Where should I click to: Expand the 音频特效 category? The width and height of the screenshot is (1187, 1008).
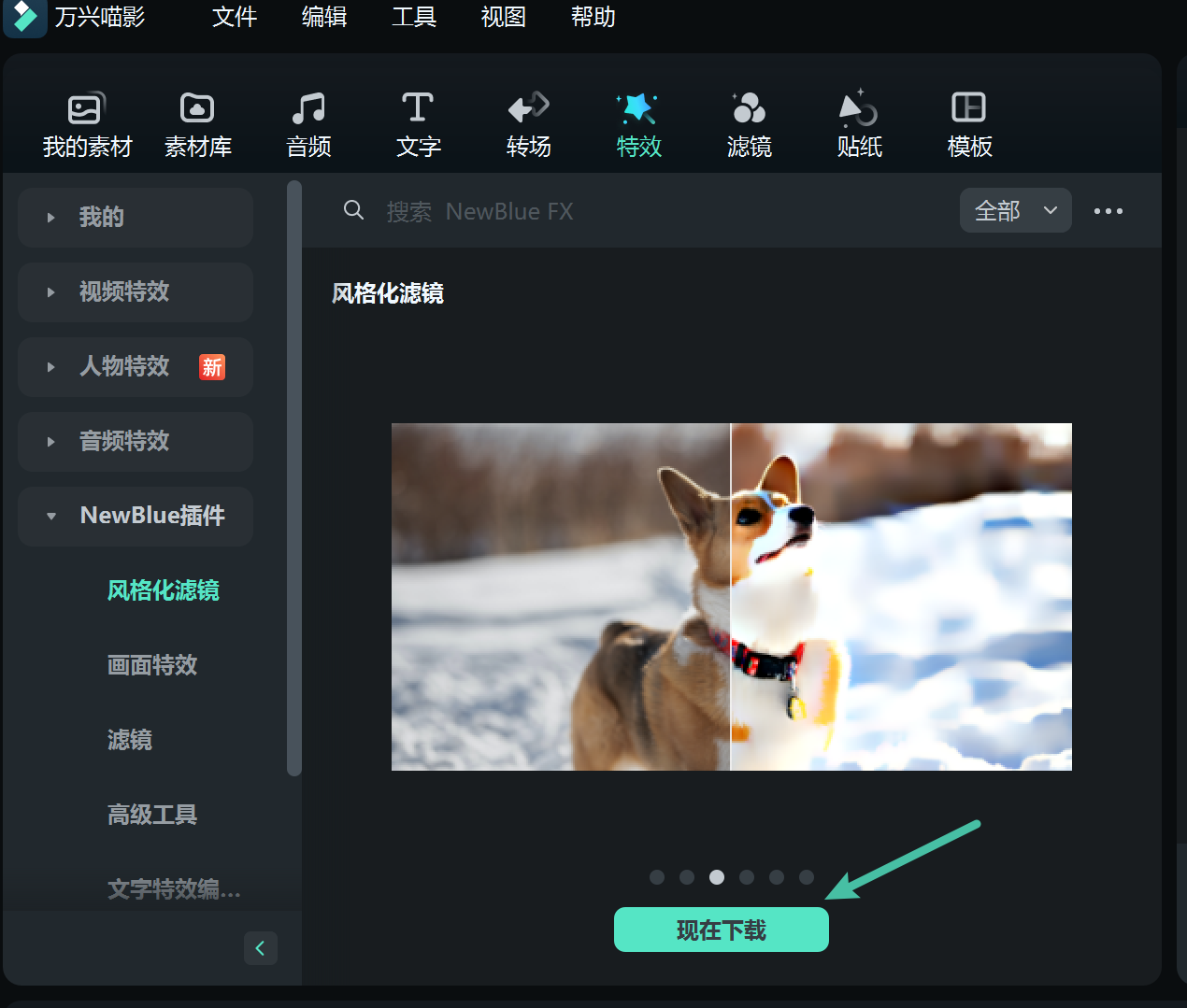click(x=135, y=441)
